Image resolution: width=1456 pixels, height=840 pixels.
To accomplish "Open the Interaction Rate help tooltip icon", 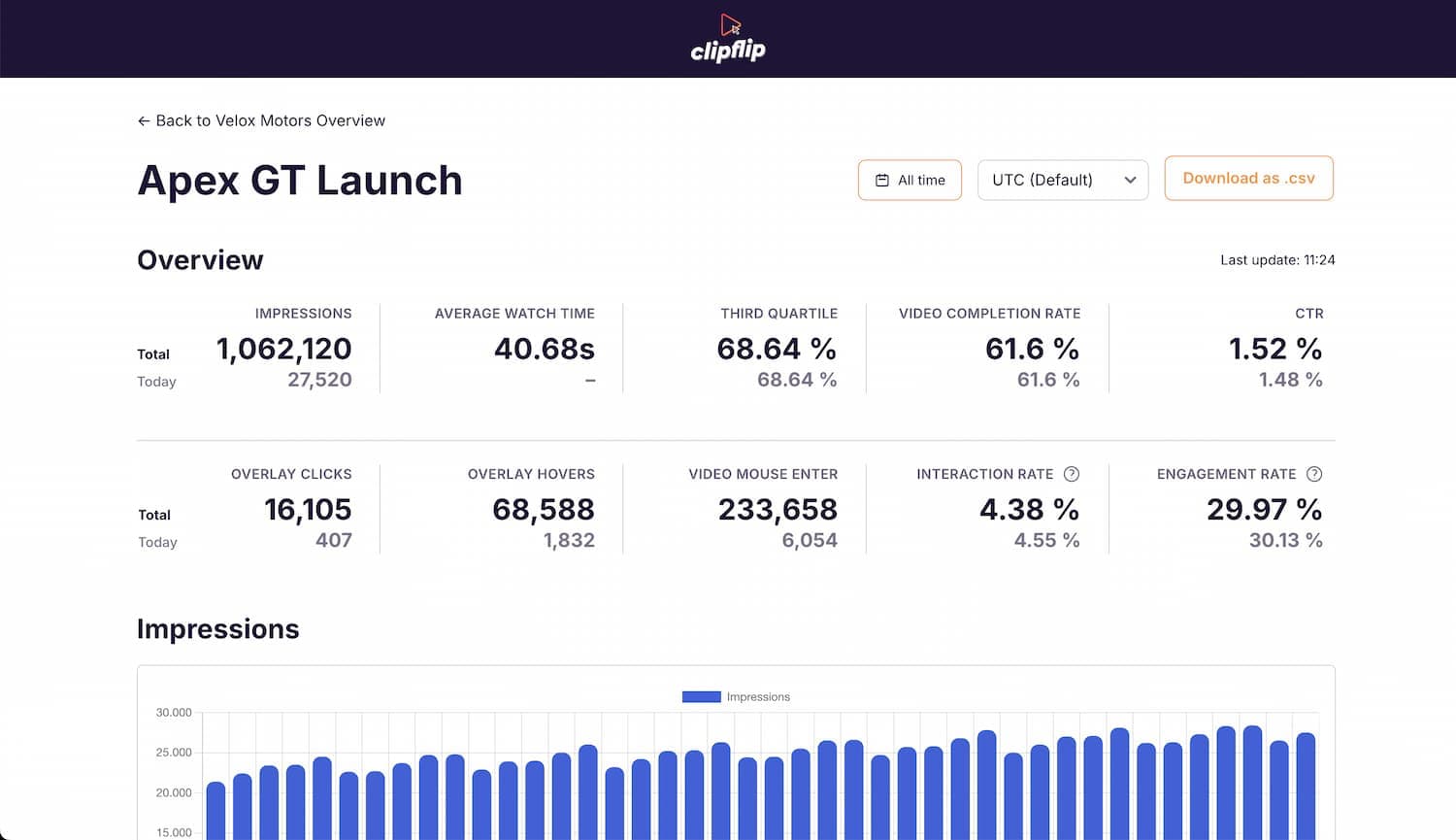I will 1072,474.
